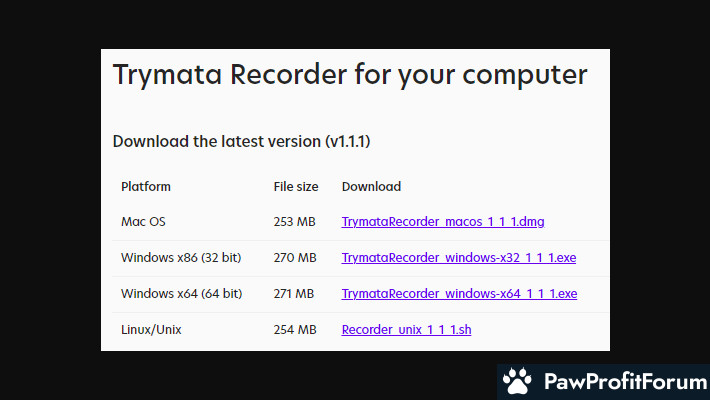Download the Windows x64 .exe installer
710x400 pixels.
459,293
